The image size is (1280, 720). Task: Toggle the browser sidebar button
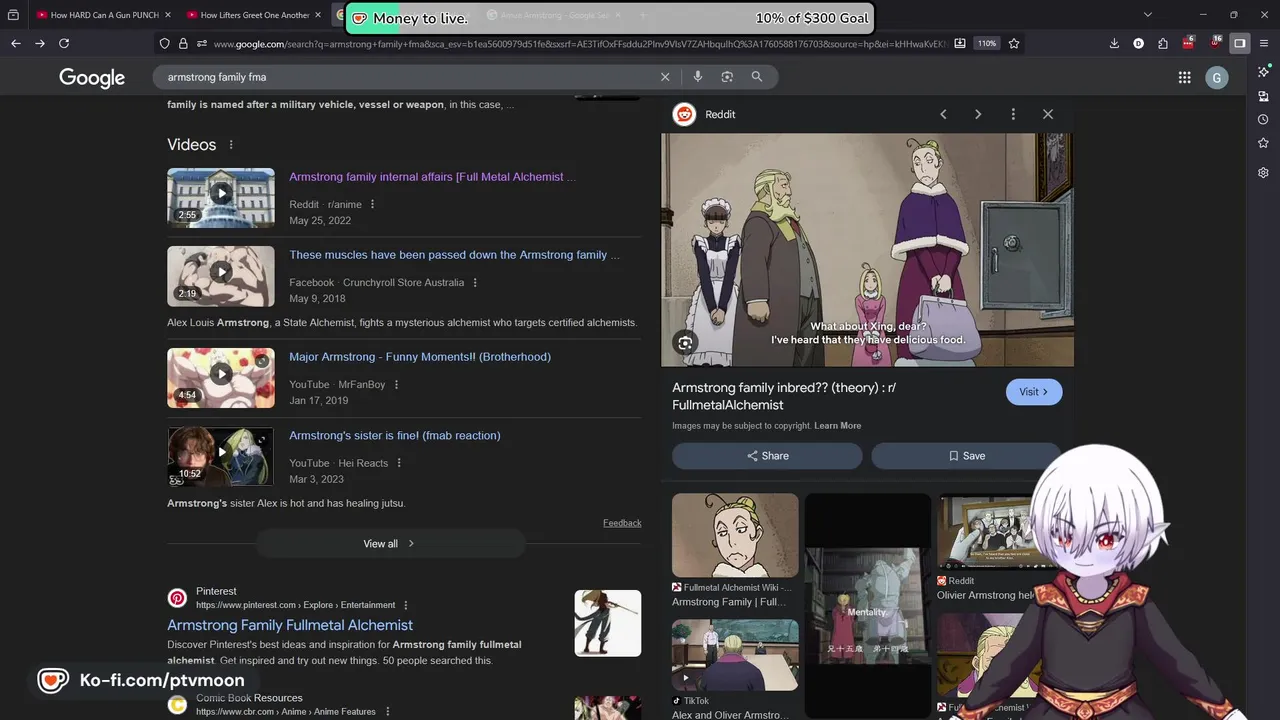coord(1240,43)
